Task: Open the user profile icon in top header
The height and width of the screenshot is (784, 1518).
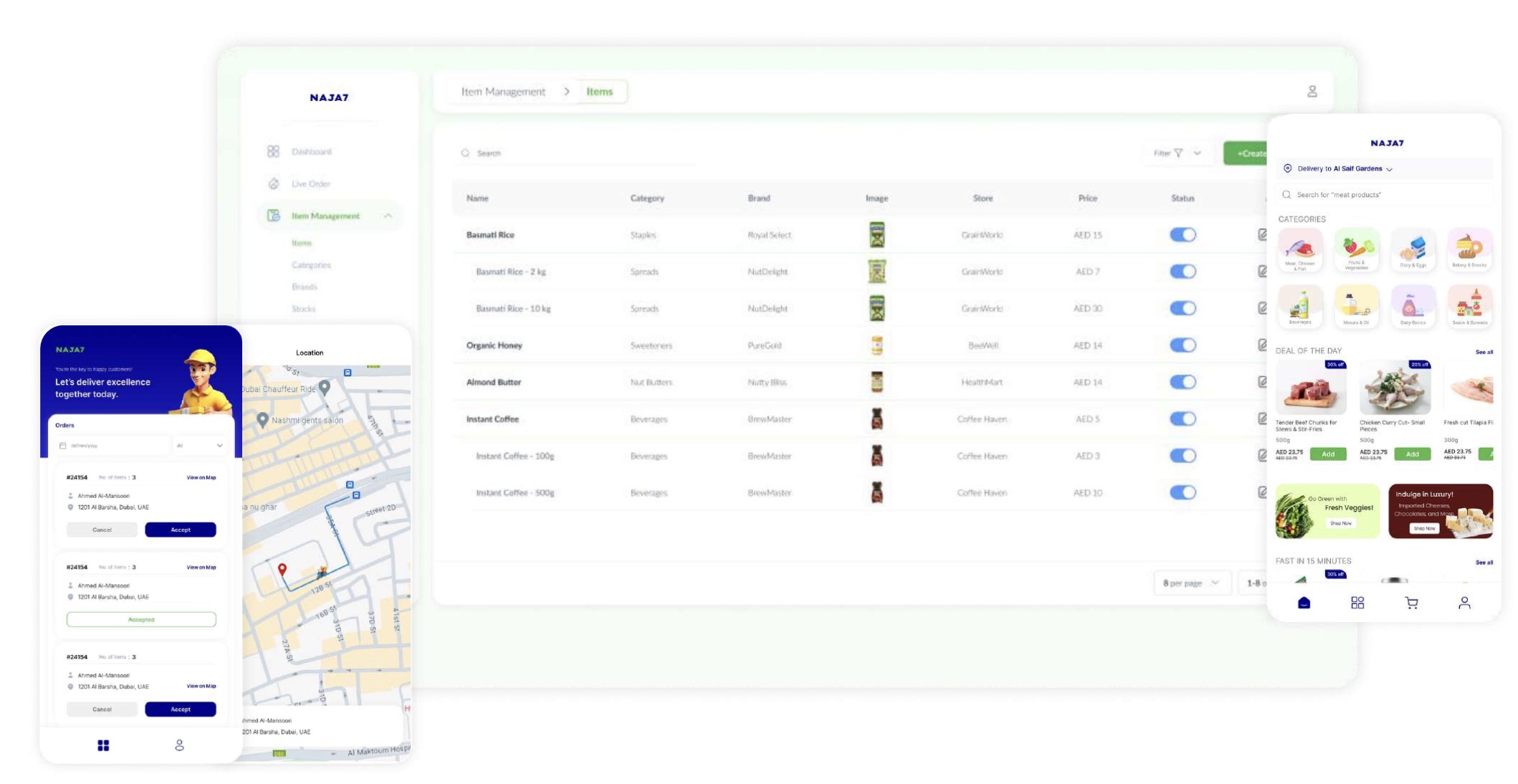Action: (x=1312, y=92)
